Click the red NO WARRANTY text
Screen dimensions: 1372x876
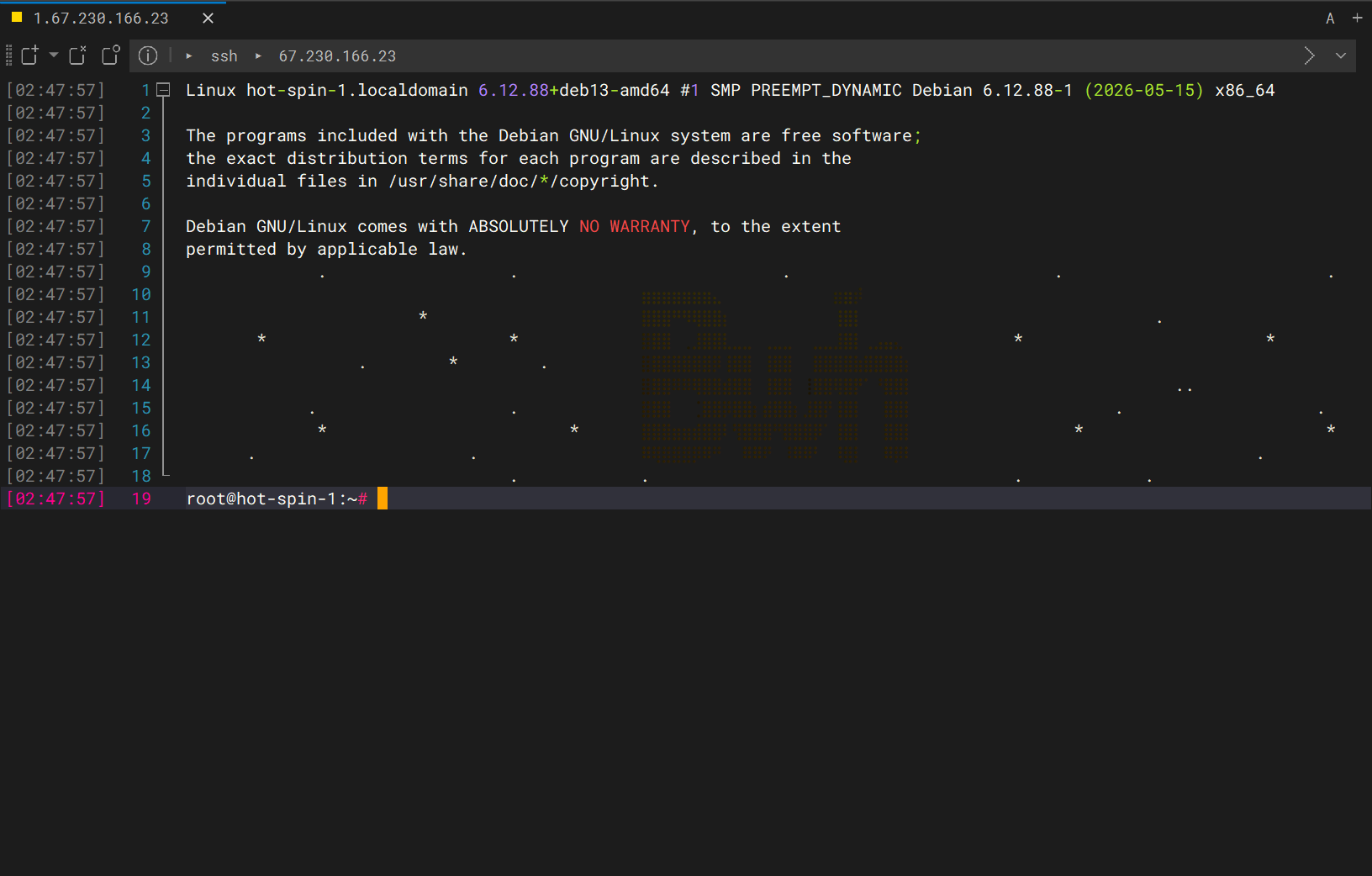coord(635,226)
